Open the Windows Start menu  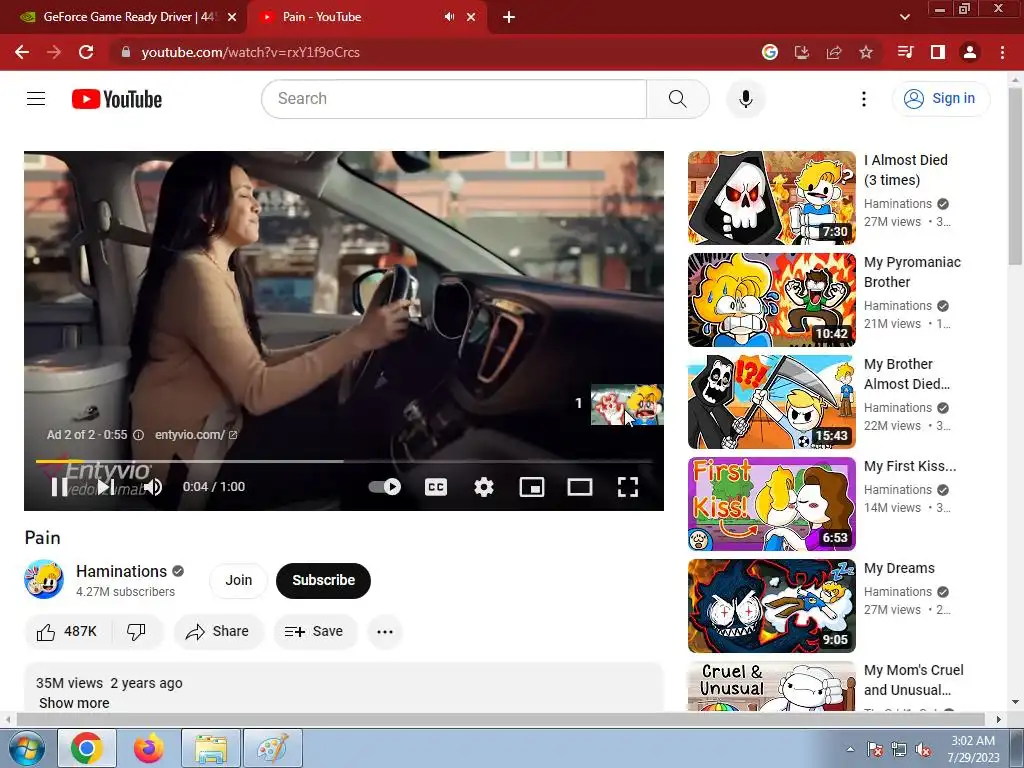(x=26, y=748)
